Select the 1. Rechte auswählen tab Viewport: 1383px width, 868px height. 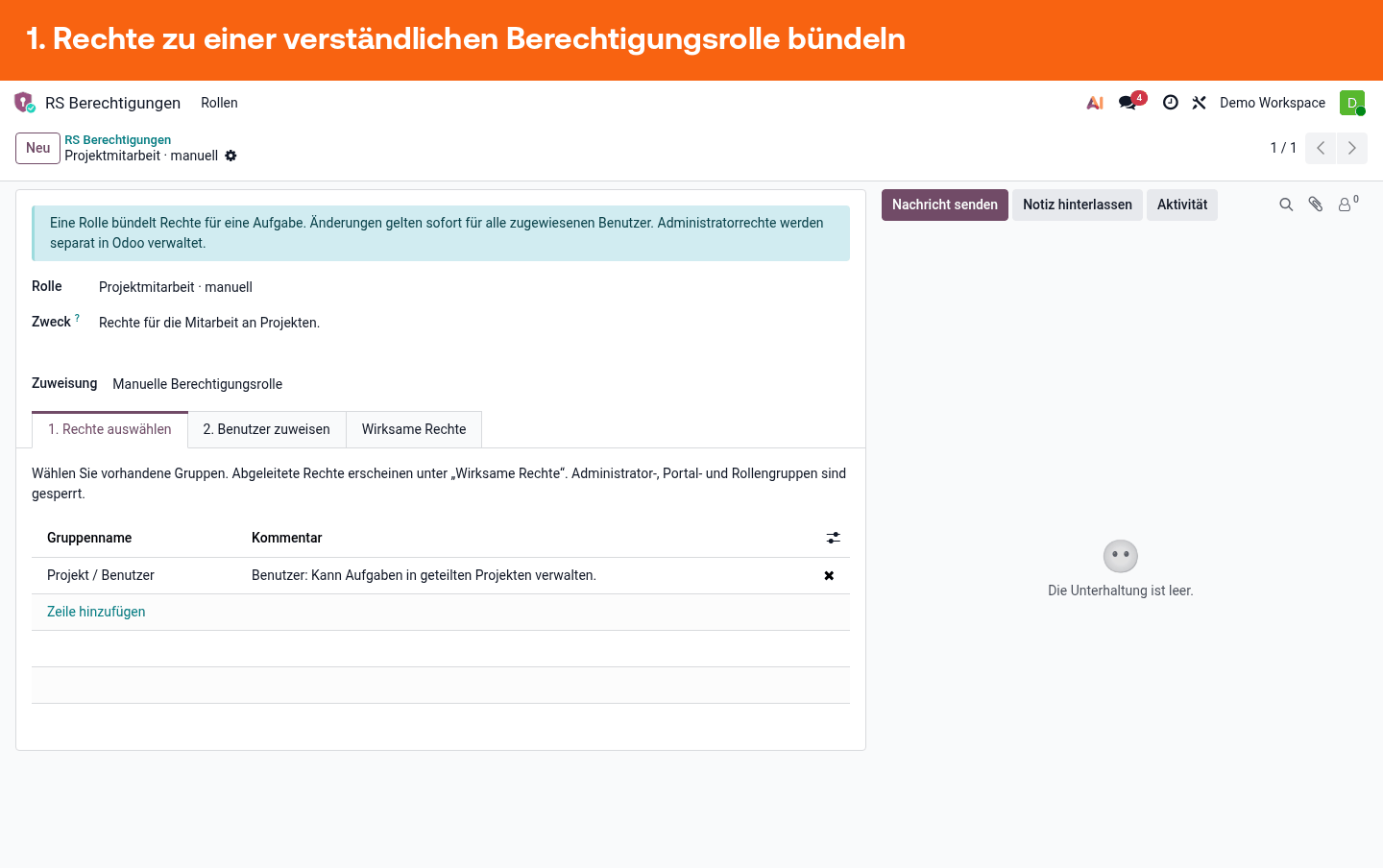(x=109, y=429)
